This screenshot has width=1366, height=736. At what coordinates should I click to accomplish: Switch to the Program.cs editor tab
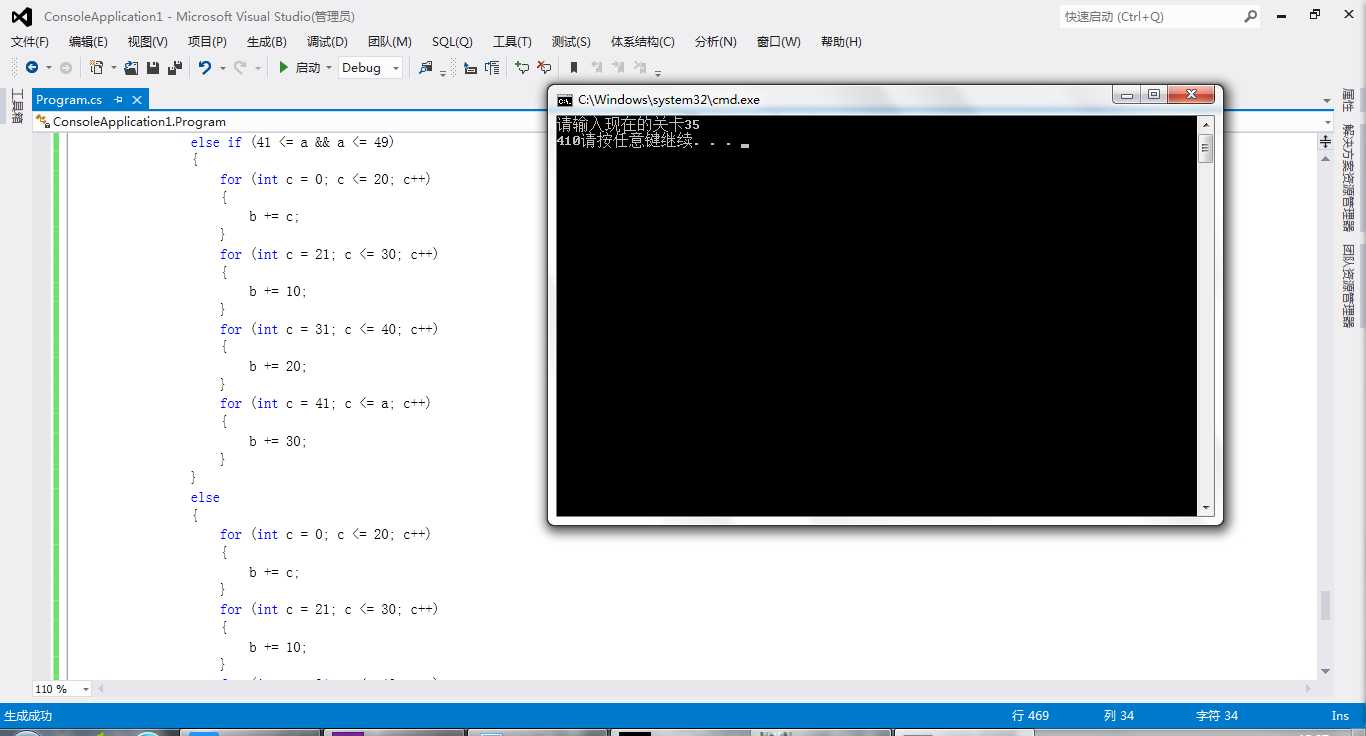tap(69, 99)
